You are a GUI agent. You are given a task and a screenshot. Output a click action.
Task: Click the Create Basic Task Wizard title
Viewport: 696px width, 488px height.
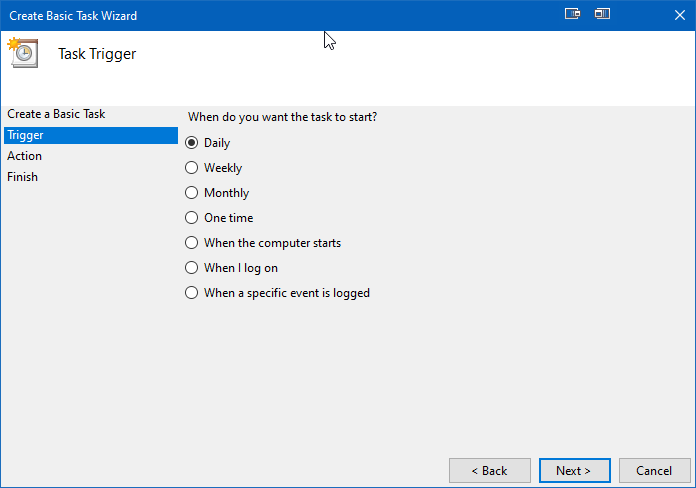[73, 16]
